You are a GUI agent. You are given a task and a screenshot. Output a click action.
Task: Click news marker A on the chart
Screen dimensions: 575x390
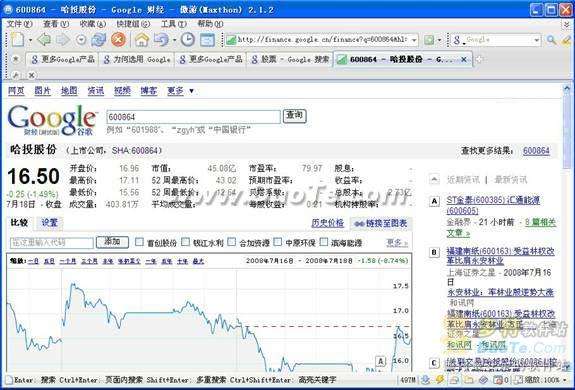coord(381,361)
